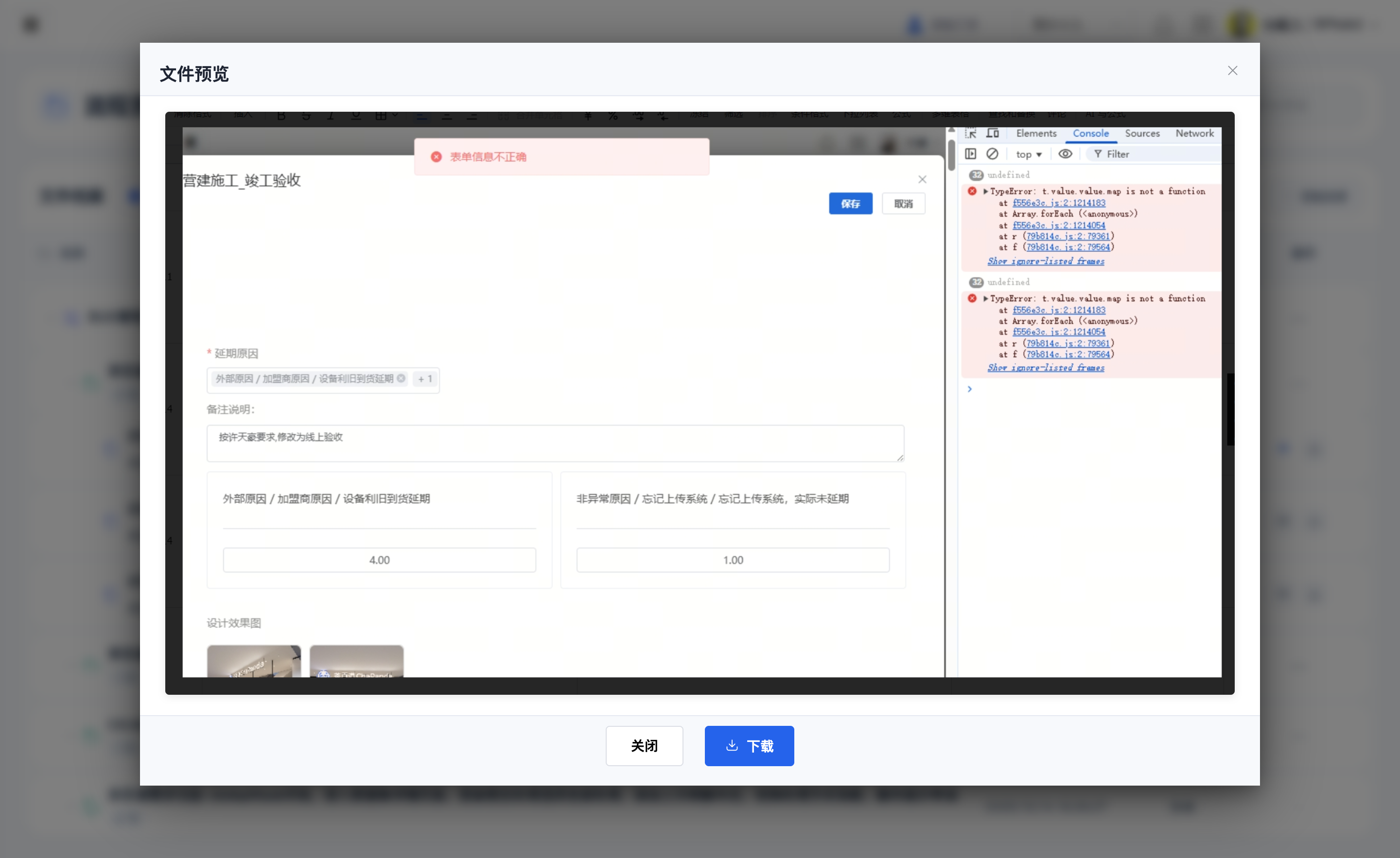
Task: Click the show console sidebar icon
Action: pyautogui.click(x=970, y=154)
